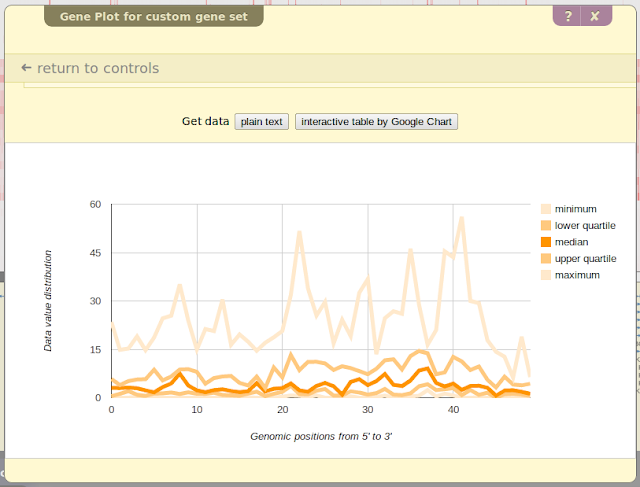Get data as plain text
This screenshot has width=640, height=487.
pos(262,122)
